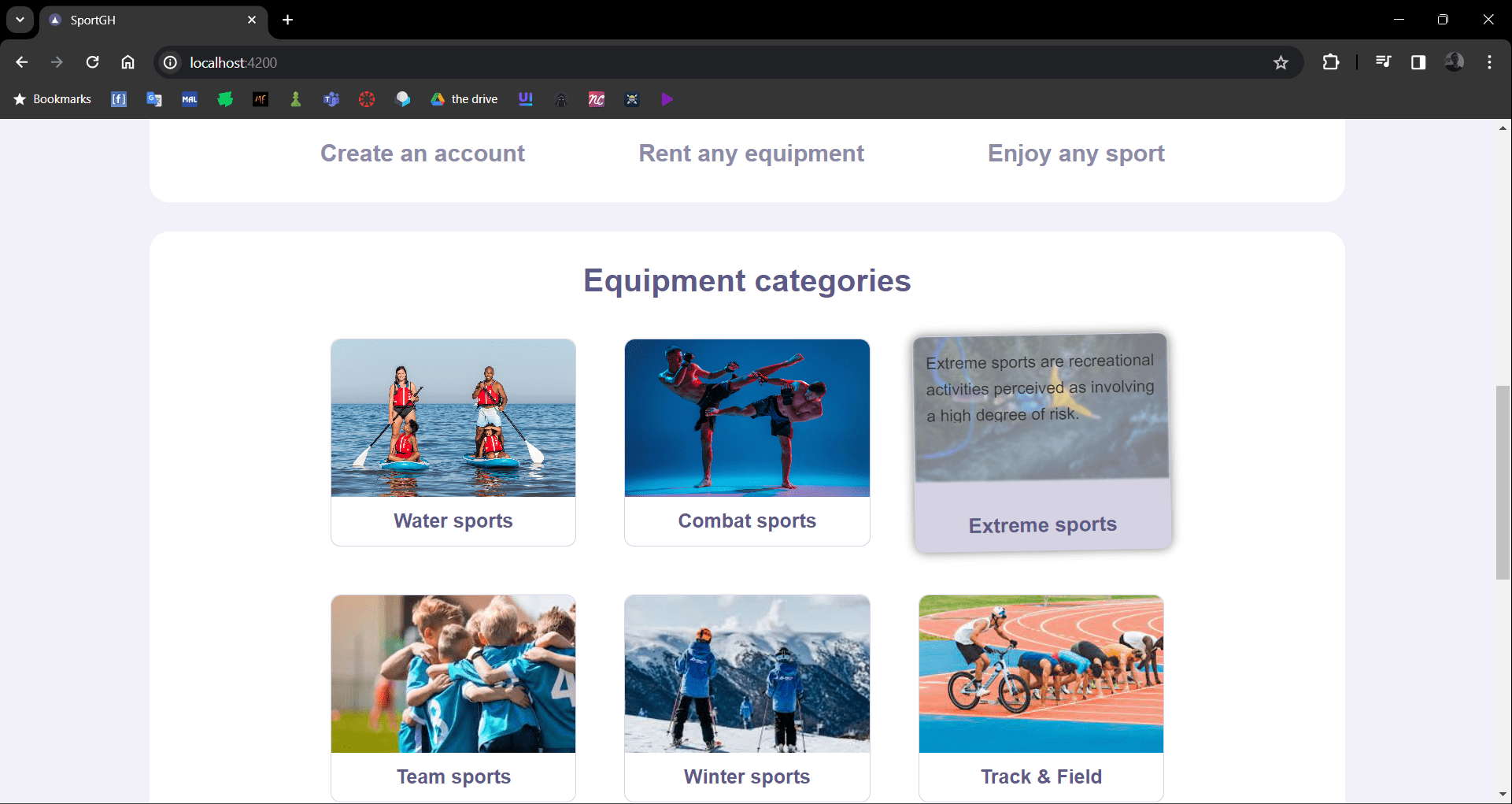Viewport: 1512px width, 804px height.
Task: Reload the localhost page
Action: point(92,62)
